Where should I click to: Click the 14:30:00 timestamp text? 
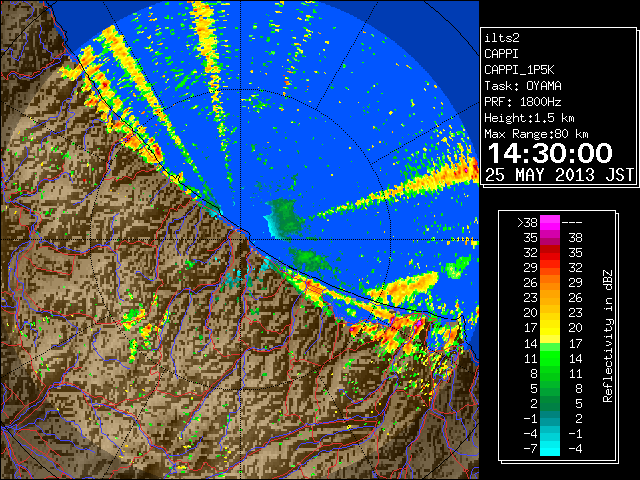550,153
